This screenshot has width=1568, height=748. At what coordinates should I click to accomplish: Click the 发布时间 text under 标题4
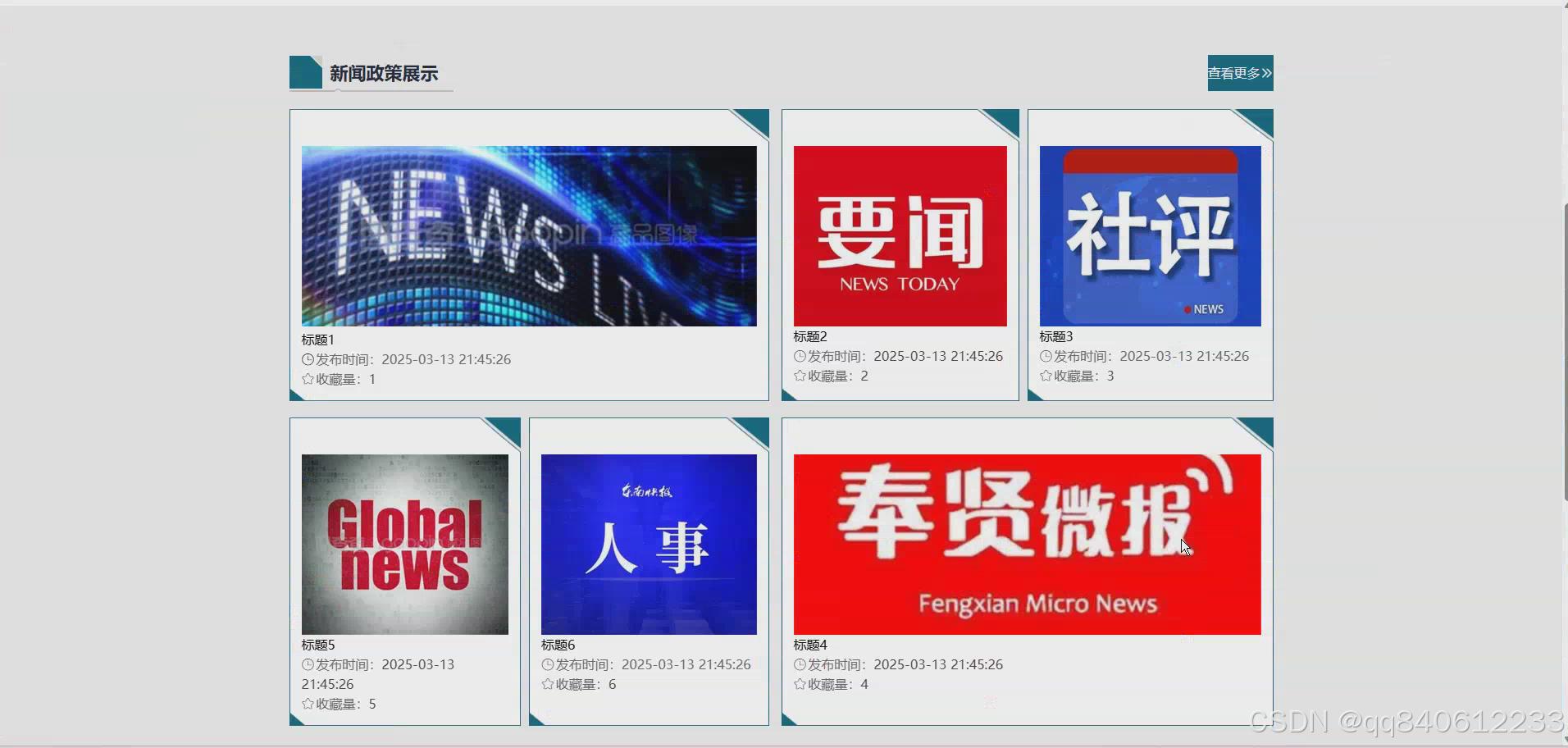905,664
